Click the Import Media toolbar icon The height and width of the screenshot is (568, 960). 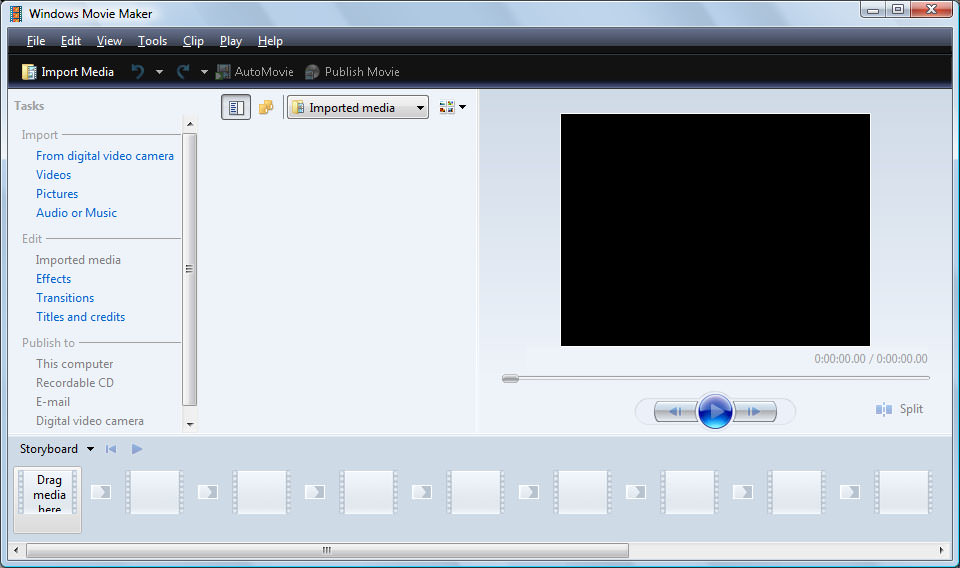click(30, 72)
